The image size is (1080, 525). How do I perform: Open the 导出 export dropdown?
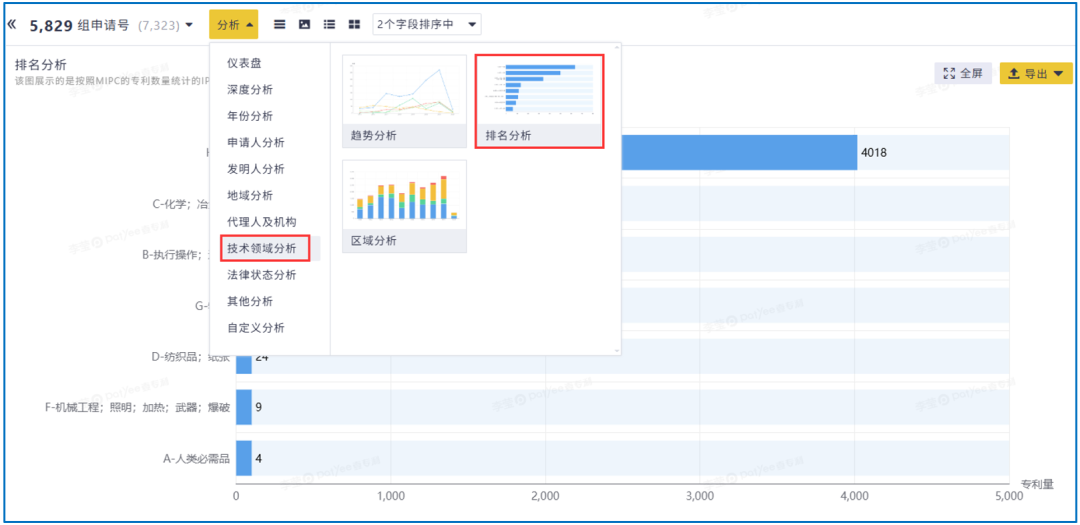tap(1036, 73)
